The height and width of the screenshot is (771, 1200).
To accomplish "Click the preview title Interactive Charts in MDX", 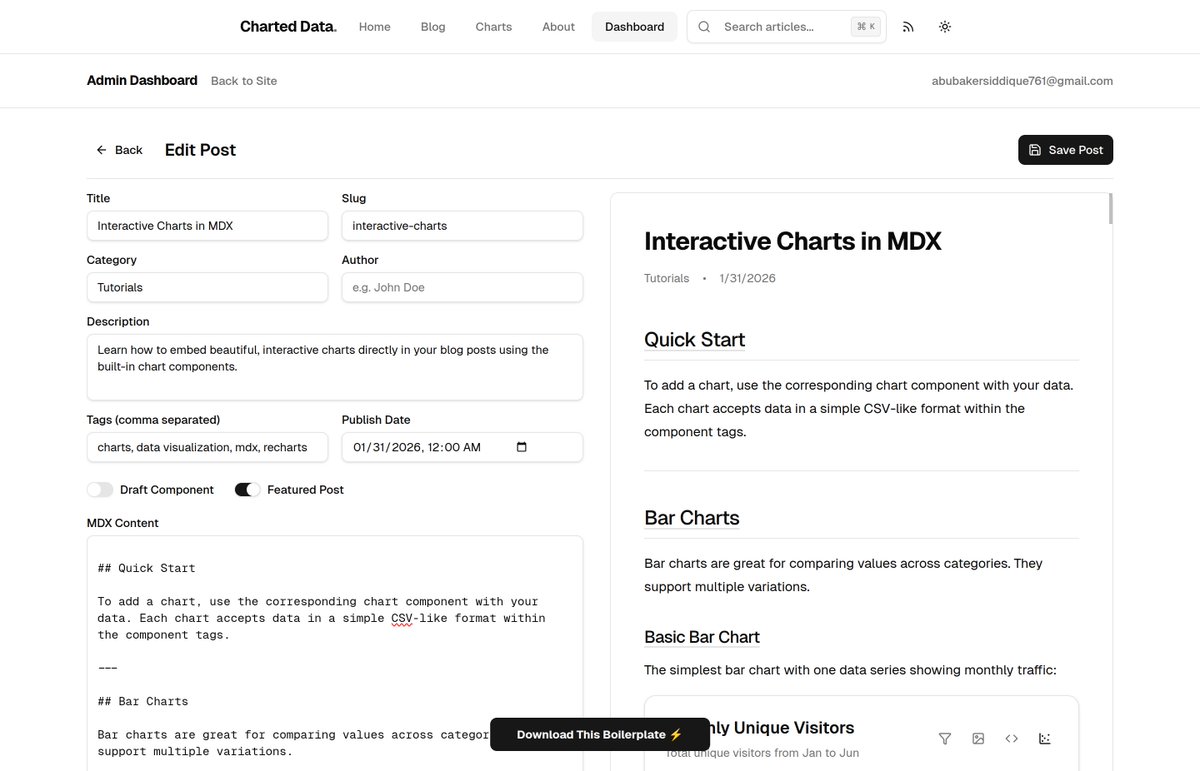I will [x=793, y=241].
